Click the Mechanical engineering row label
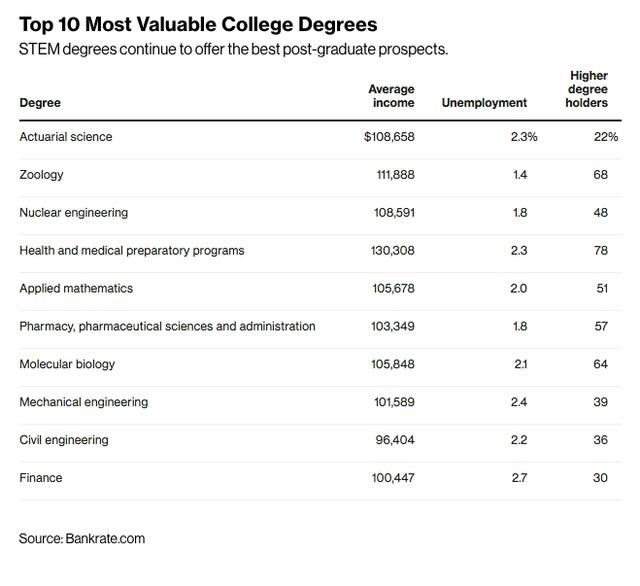640x586 pixels. tap(84, 402)
